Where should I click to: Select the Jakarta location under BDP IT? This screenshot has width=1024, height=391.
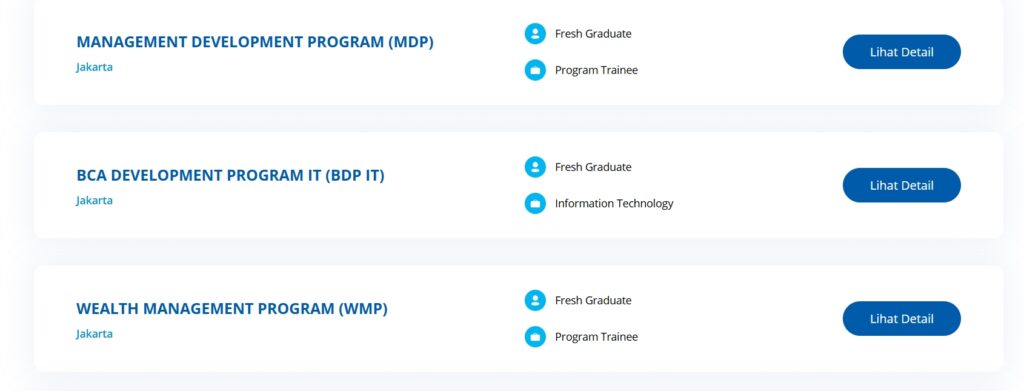pos(94,200)
